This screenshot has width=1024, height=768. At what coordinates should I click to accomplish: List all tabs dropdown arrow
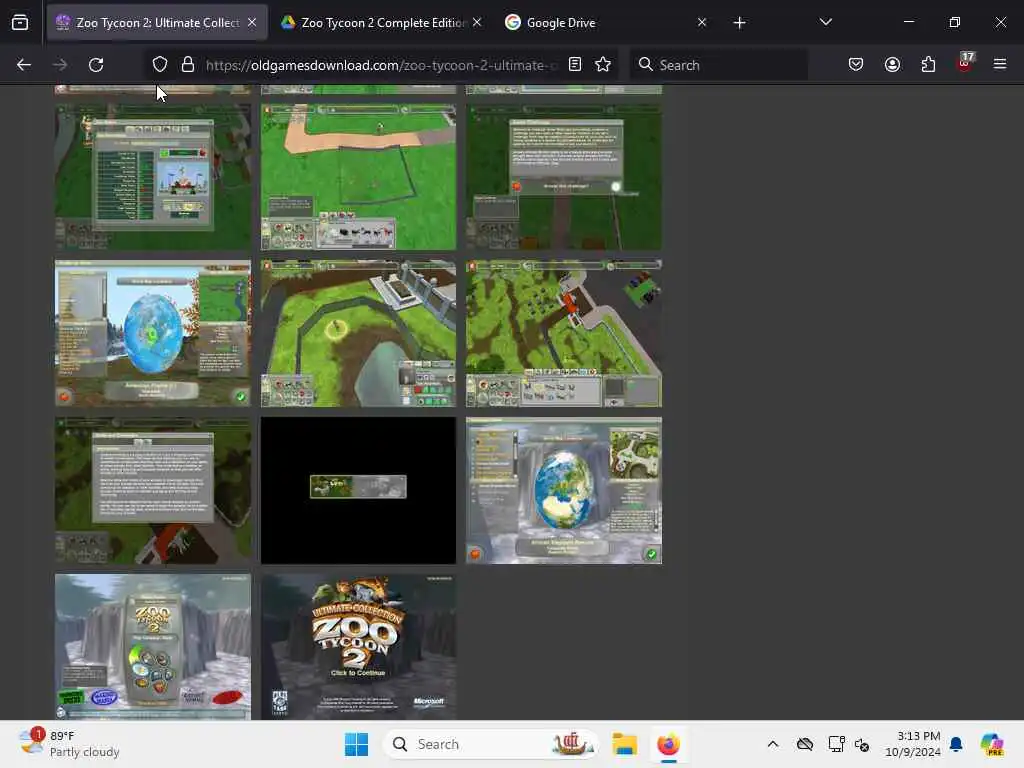(826, 22)
